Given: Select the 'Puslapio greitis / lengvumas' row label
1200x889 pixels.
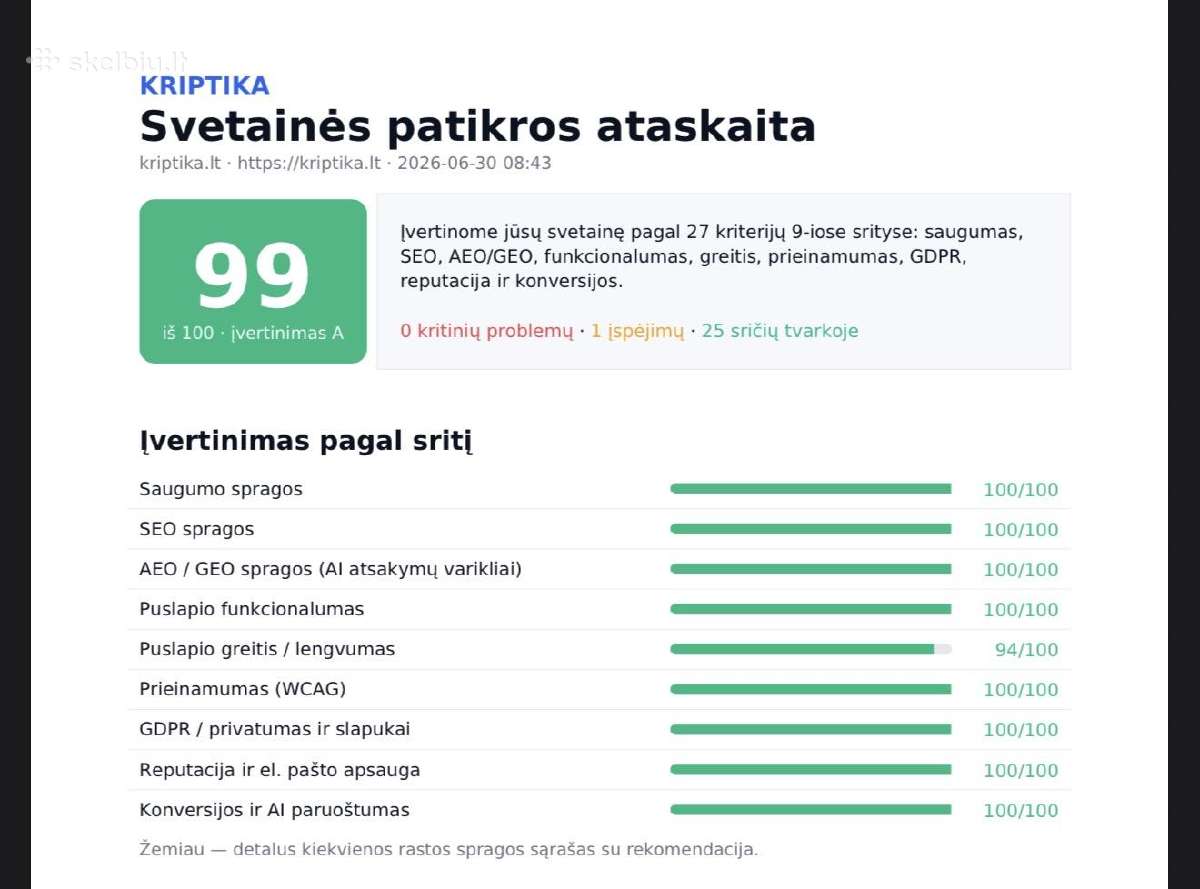Looking at the screenshot, I should coord(267,649).
